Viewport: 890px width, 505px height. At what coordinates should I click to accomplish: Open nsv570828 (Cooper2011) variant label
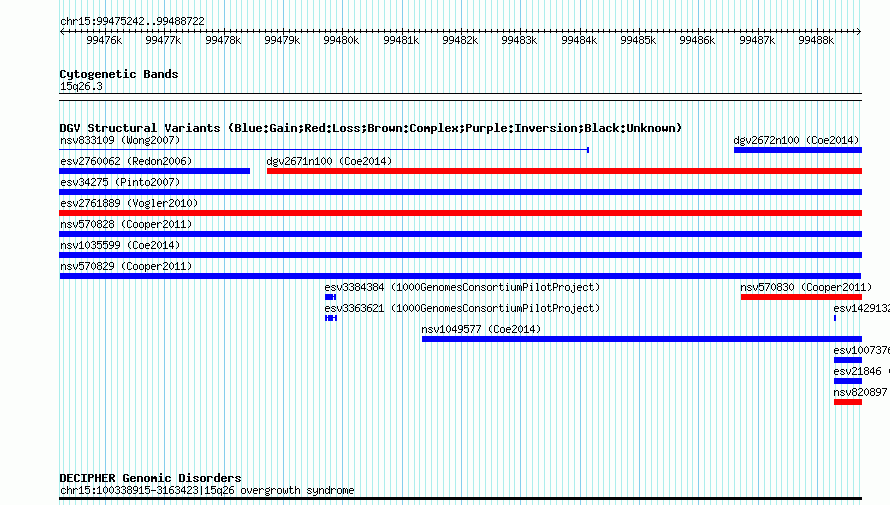[x=126, y=224]
